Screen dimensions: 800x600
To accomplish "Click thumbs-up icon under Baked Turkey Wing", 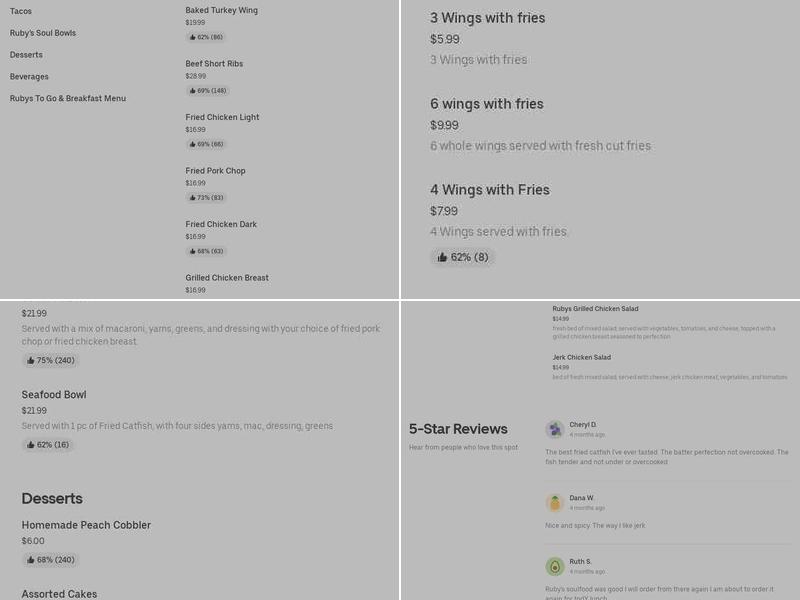I will [x=192, y=37].
